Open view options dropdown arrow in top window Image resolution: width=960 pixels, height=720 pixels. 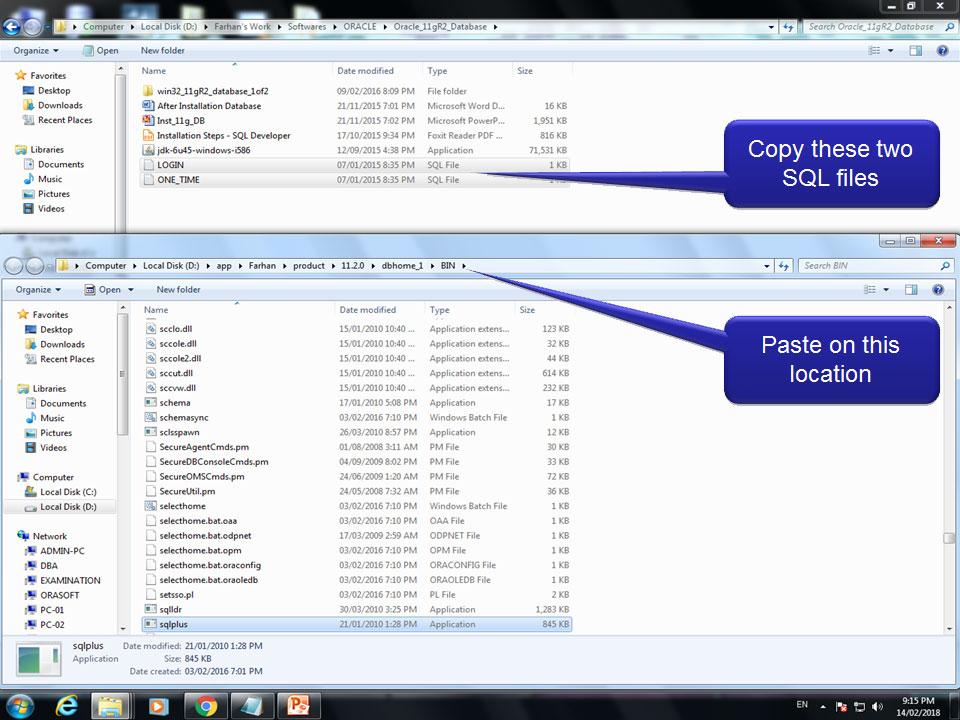(x=890, y=51)
